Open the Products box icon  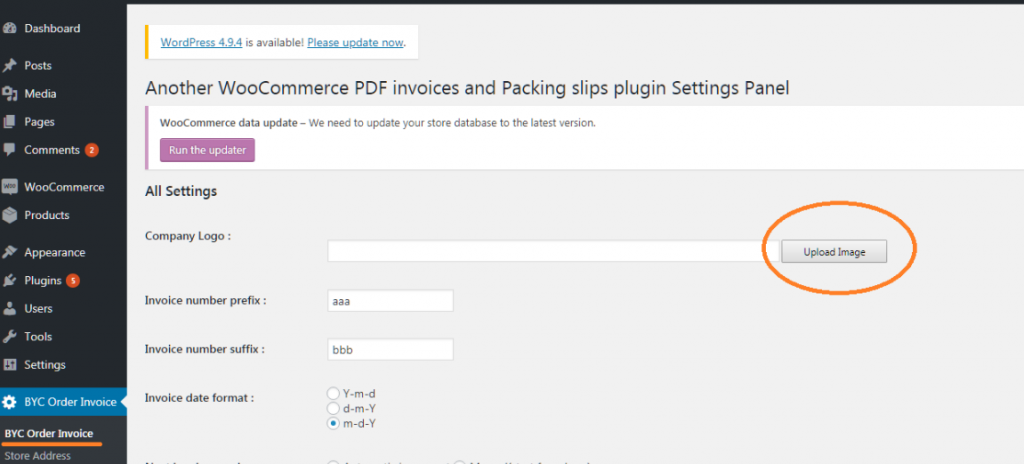click(x=9, y=216)
